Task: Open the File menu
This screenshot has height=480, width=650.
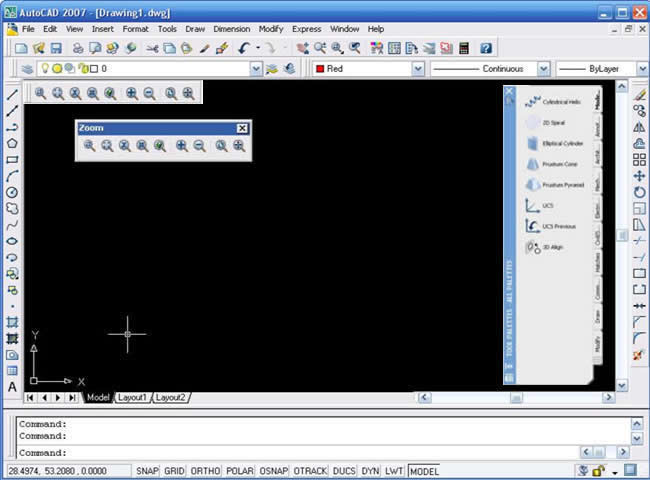Action: [28, 29]
